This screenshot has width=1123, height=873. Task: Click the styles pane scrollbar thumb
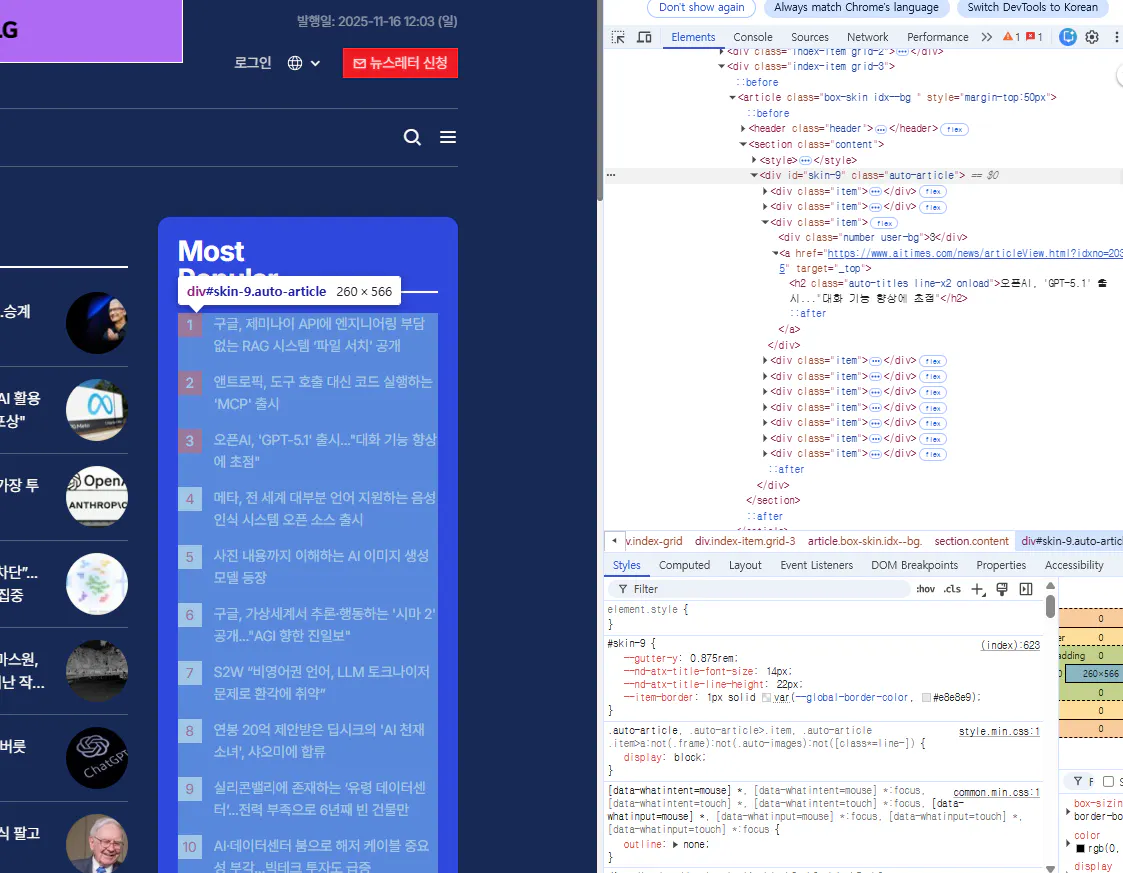pos(1050,605)
